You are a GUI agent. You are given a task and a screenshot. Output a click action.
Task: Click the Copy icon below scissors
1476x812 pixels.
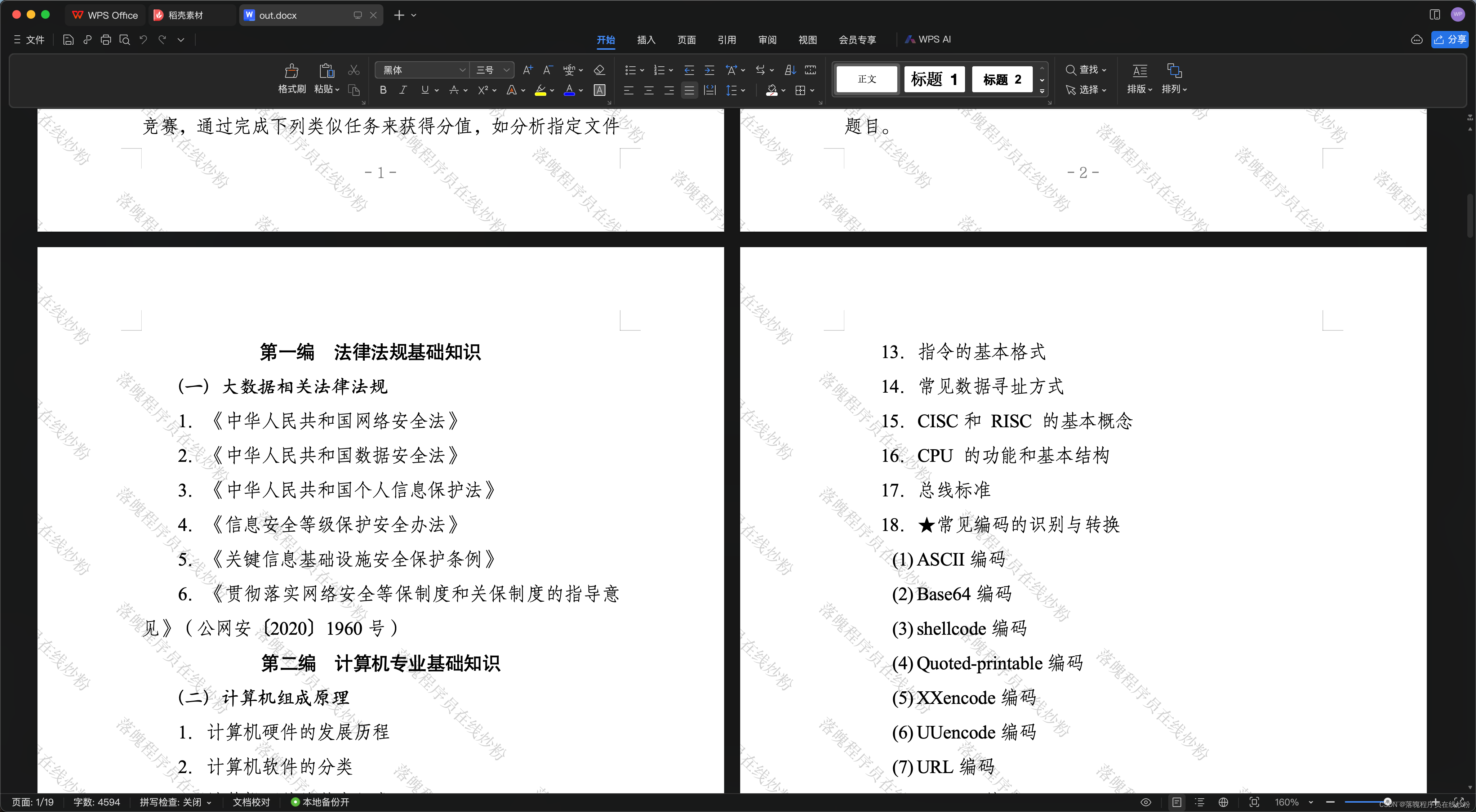click(x=354, y=90)
